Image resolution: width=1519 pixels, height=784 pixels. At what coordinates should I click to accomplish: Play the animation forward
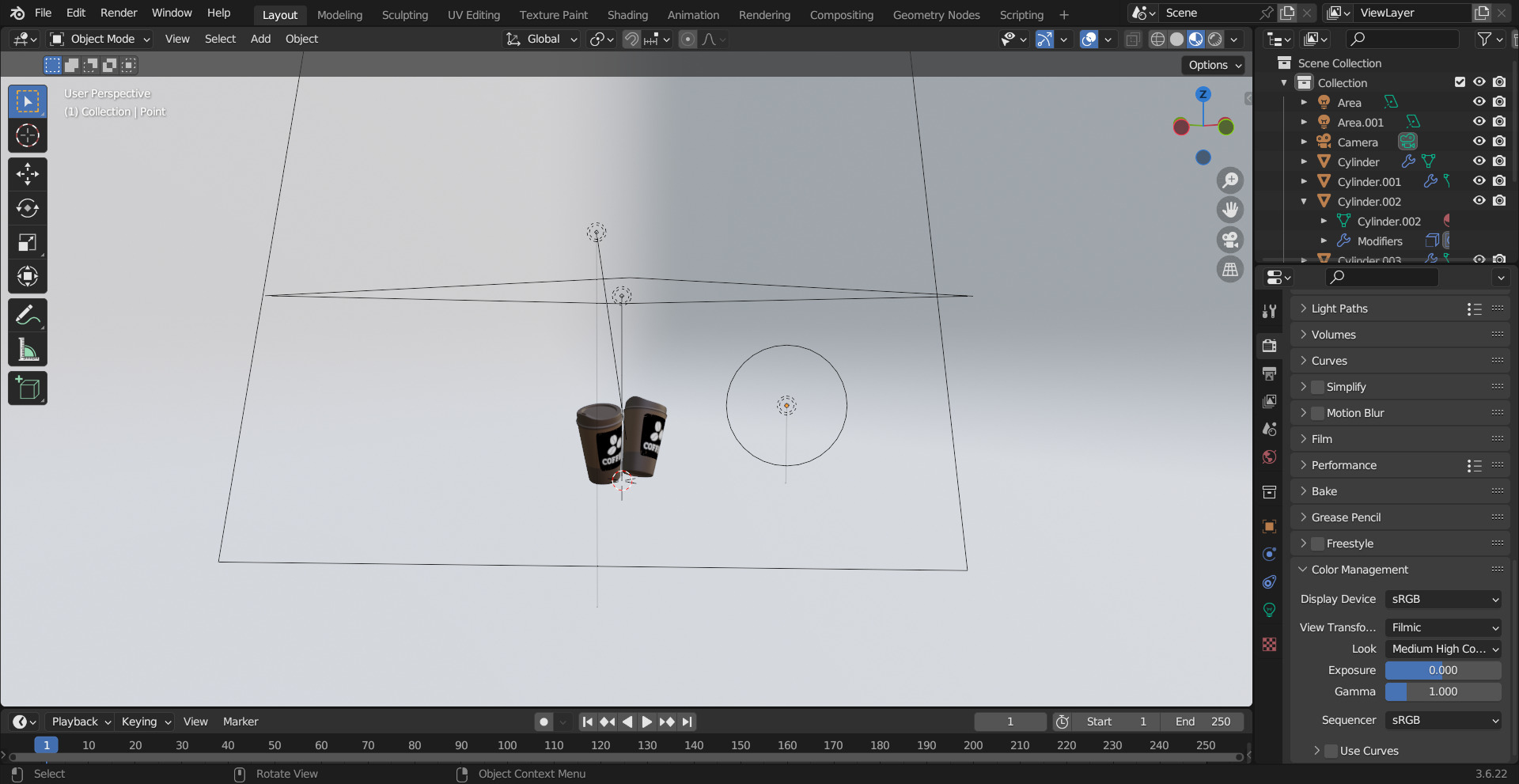click(647, 722)
